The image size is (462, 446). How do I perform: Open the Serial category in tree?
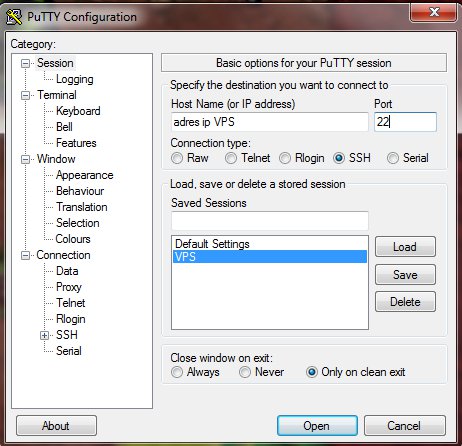69,351
